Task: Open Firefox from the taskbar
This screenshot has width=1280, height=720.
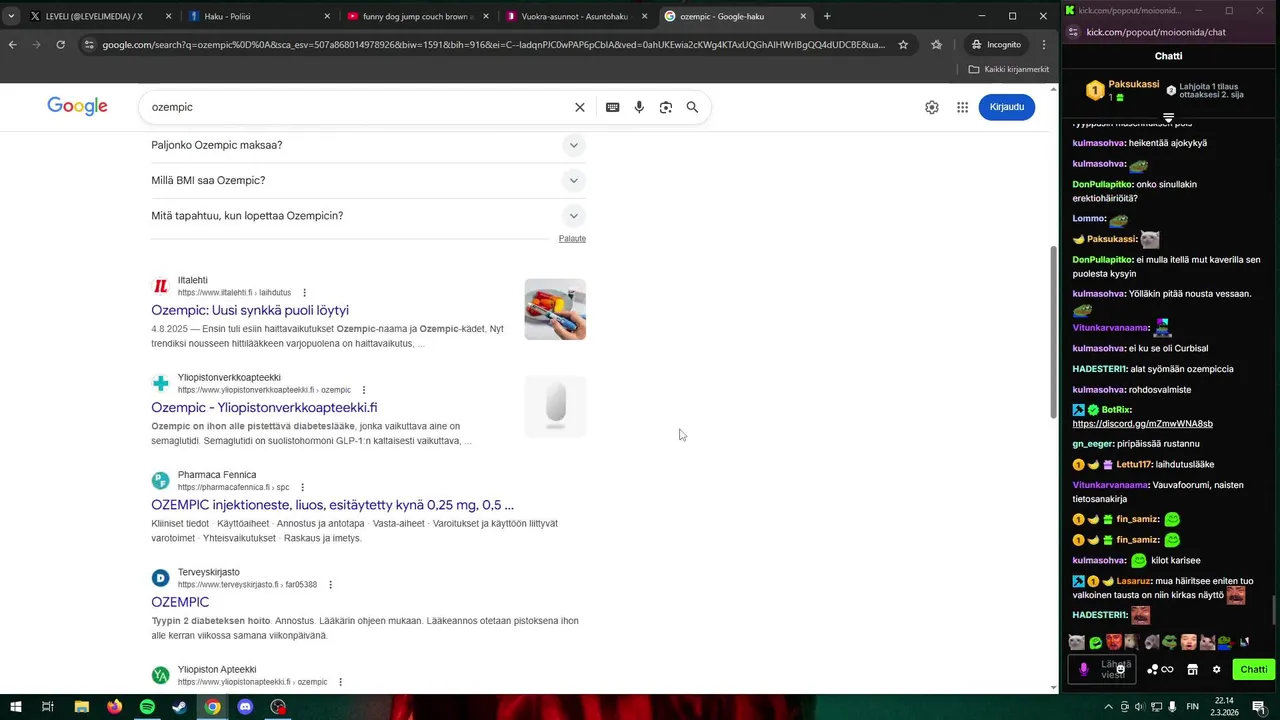Action: click(114, 707)
